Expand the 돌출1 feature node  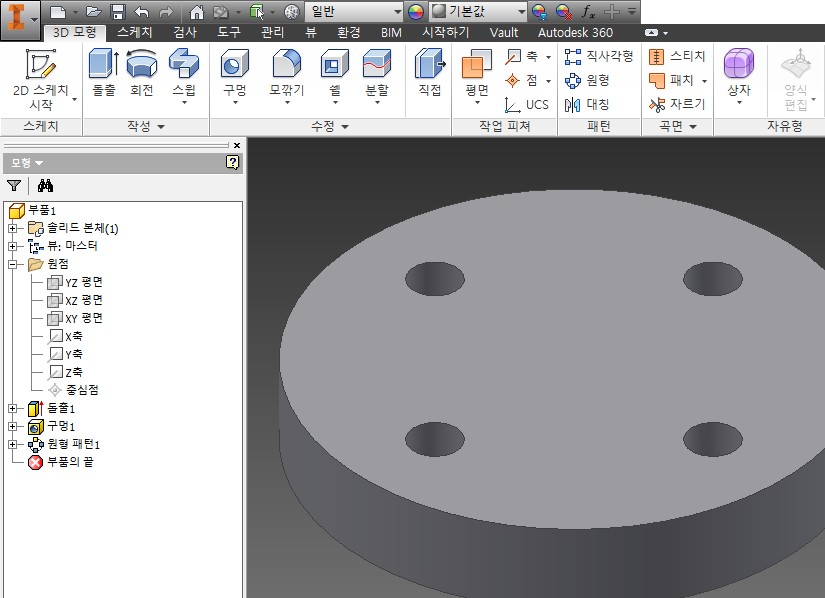click(x=13, y=408)
